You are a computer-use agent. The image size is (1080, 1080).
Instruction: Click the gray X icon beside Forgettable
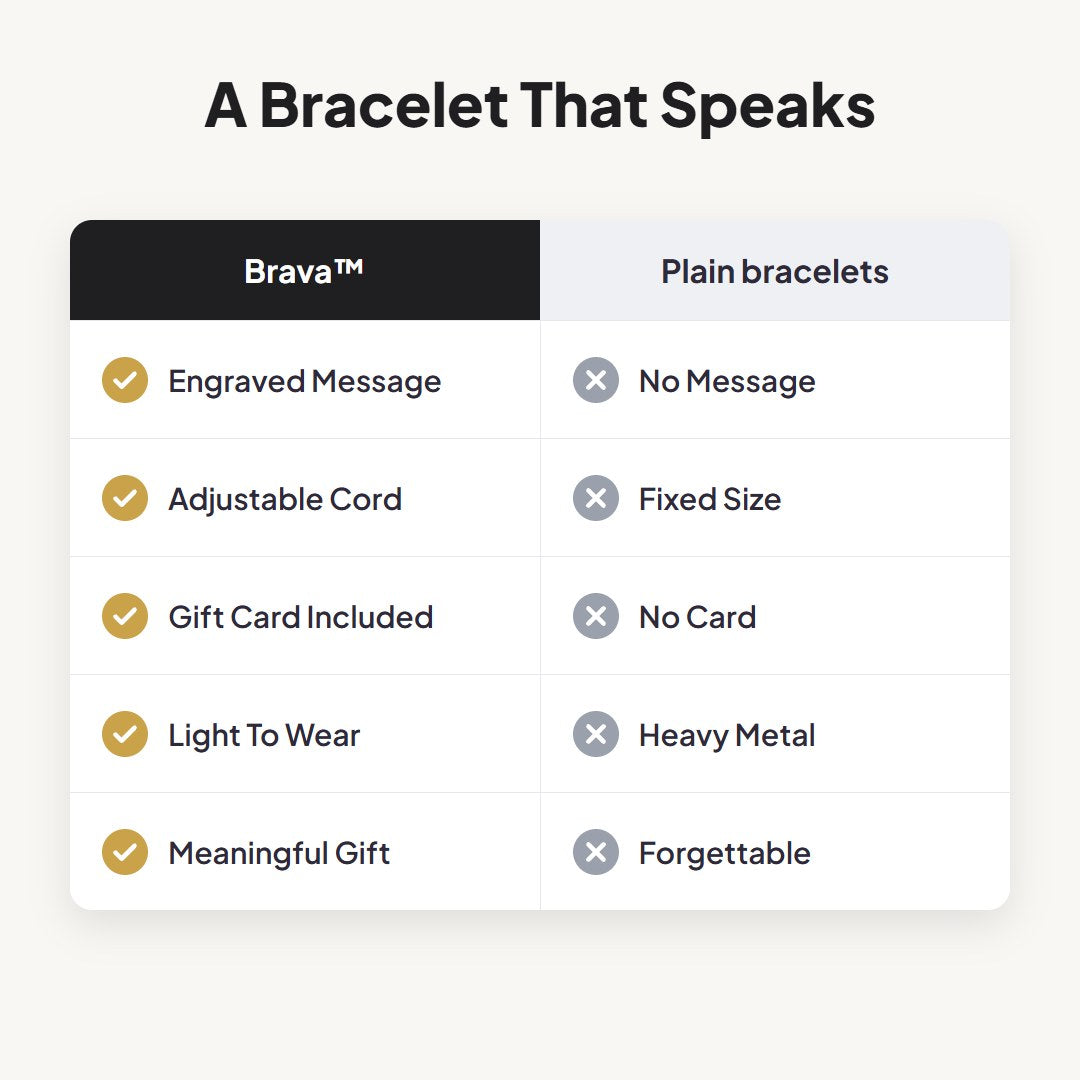(x=596, y=852)
